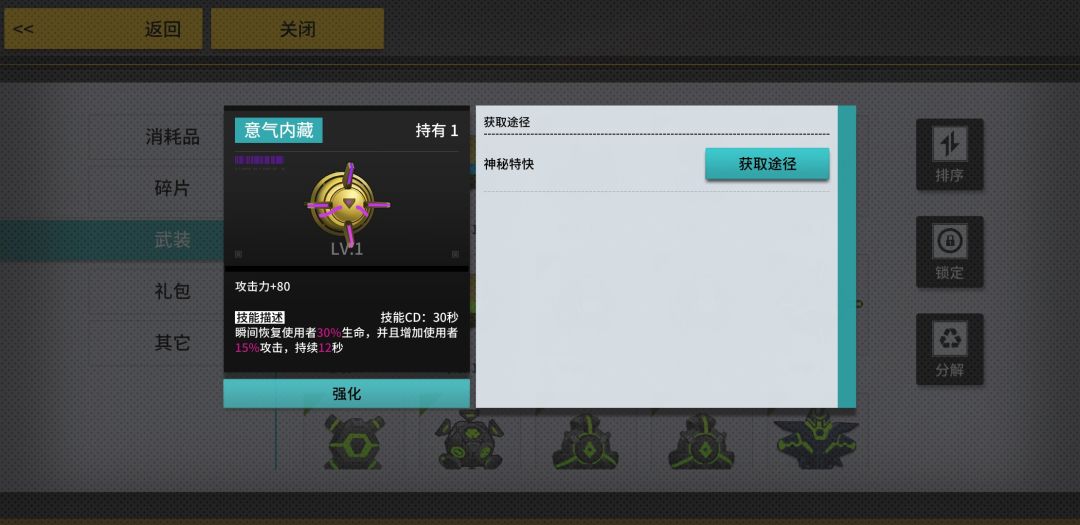Switch to the 武装 category tab
Image resolution: width=1080 pixels, height=525 pixels.
172,240
